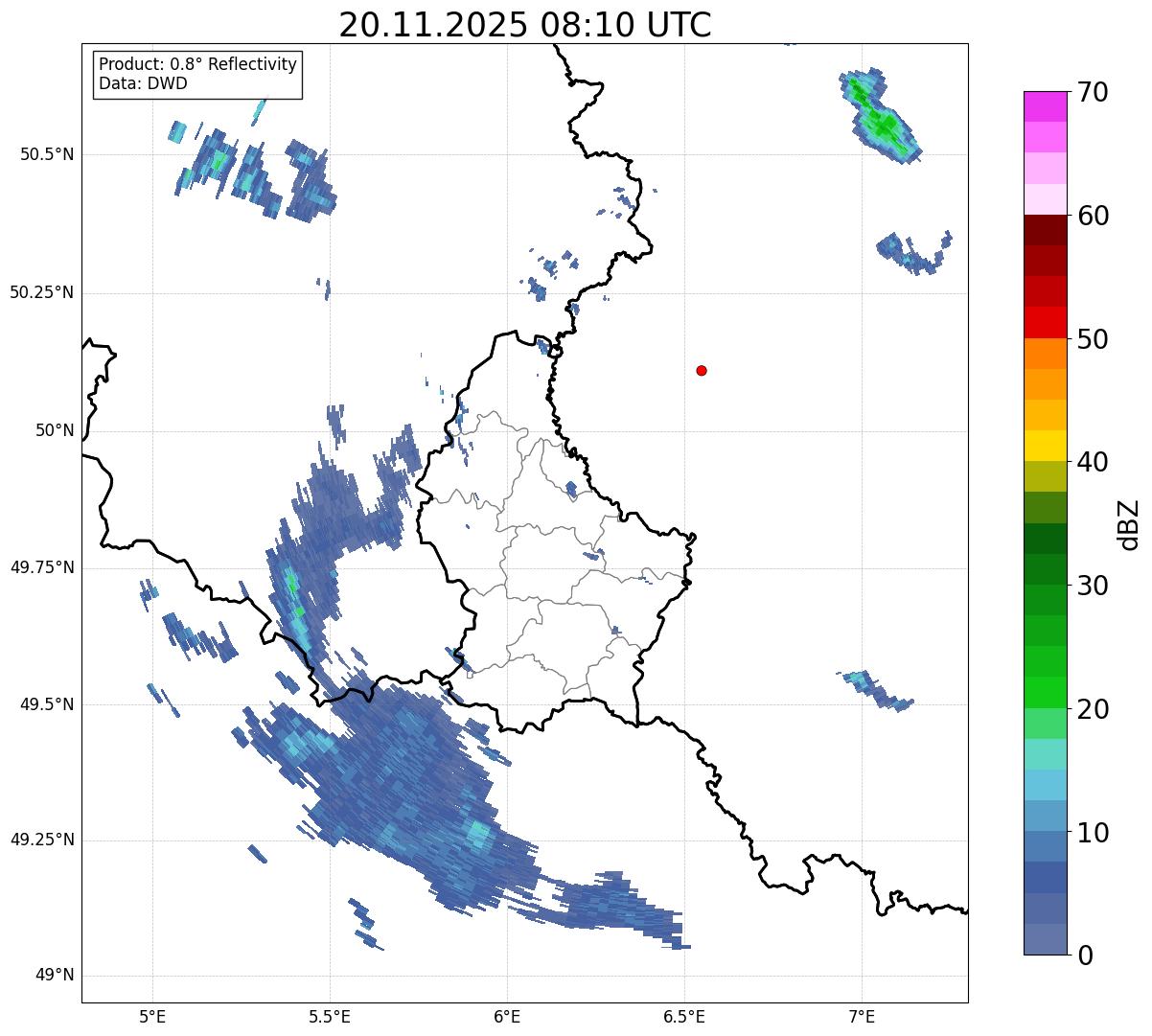Click the 6°E longitude tick label
Image resolution: width=1152 pixels, height=1036 pixels.
507,1016
